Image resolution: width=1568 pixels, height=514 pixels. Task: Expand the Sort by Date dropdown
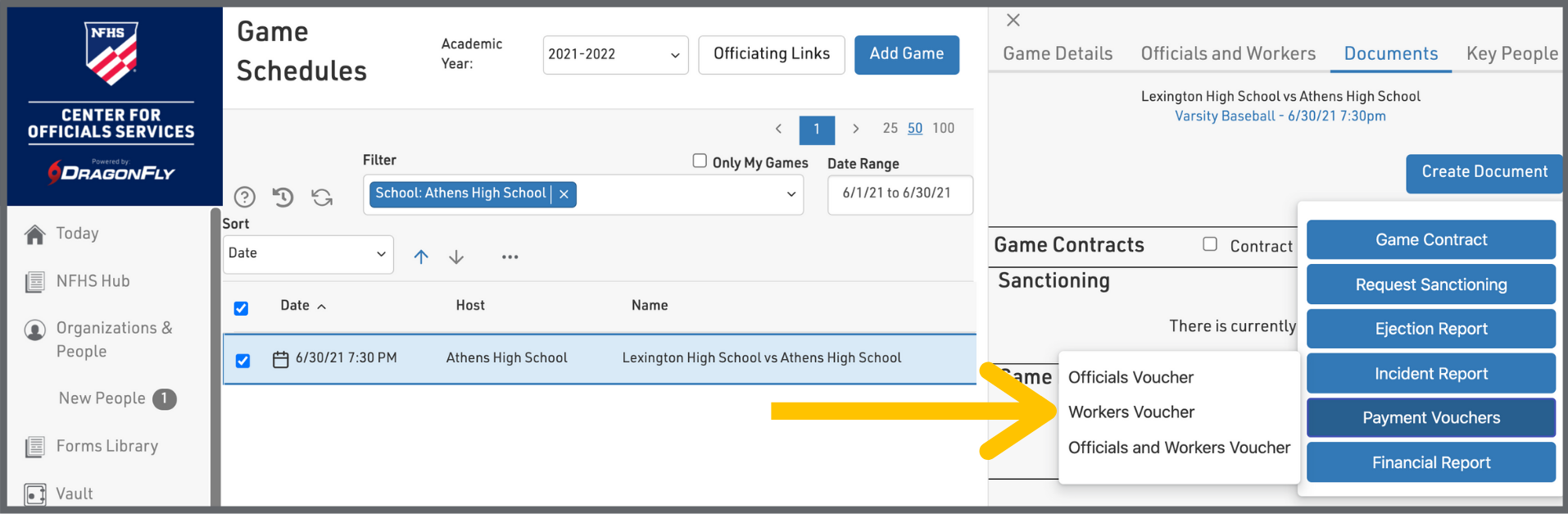pyautogui.click(x=307, y=254)
